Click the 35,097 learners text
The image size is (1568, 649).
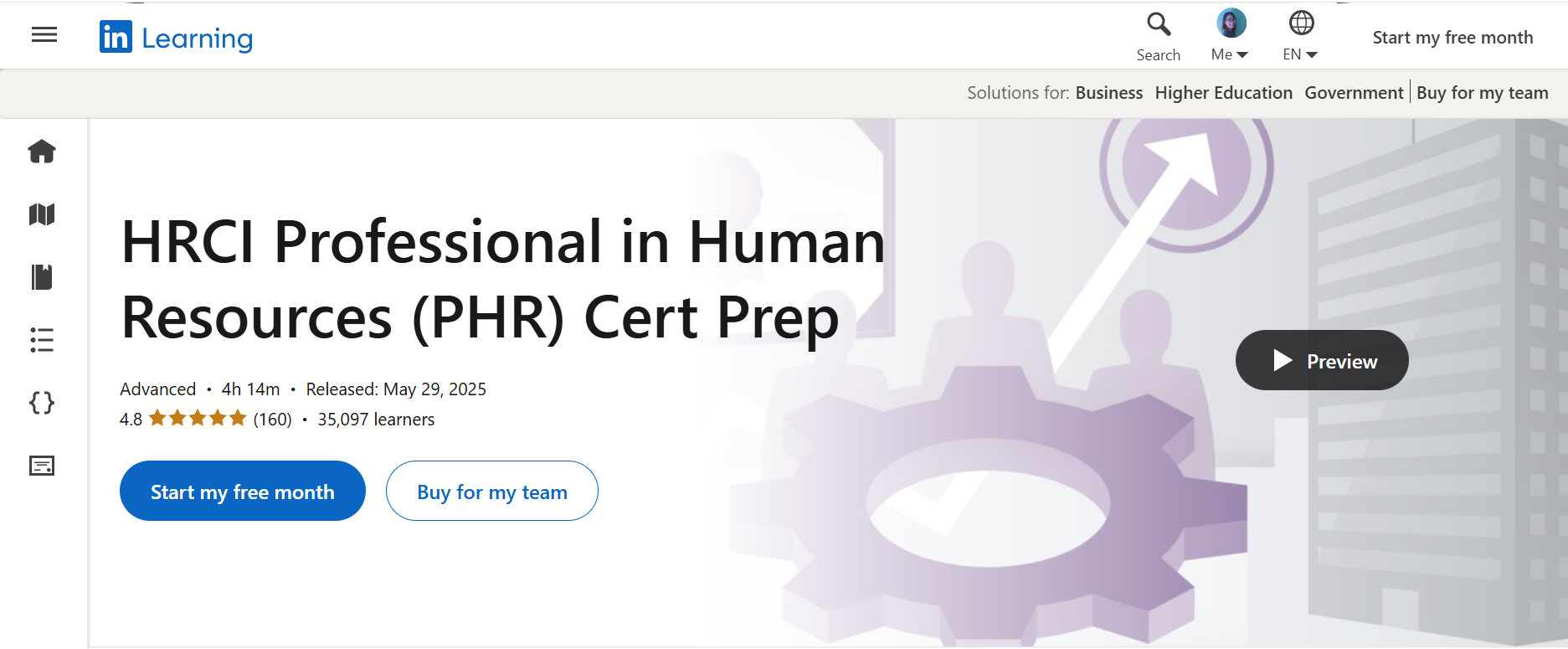coord(376,420)
